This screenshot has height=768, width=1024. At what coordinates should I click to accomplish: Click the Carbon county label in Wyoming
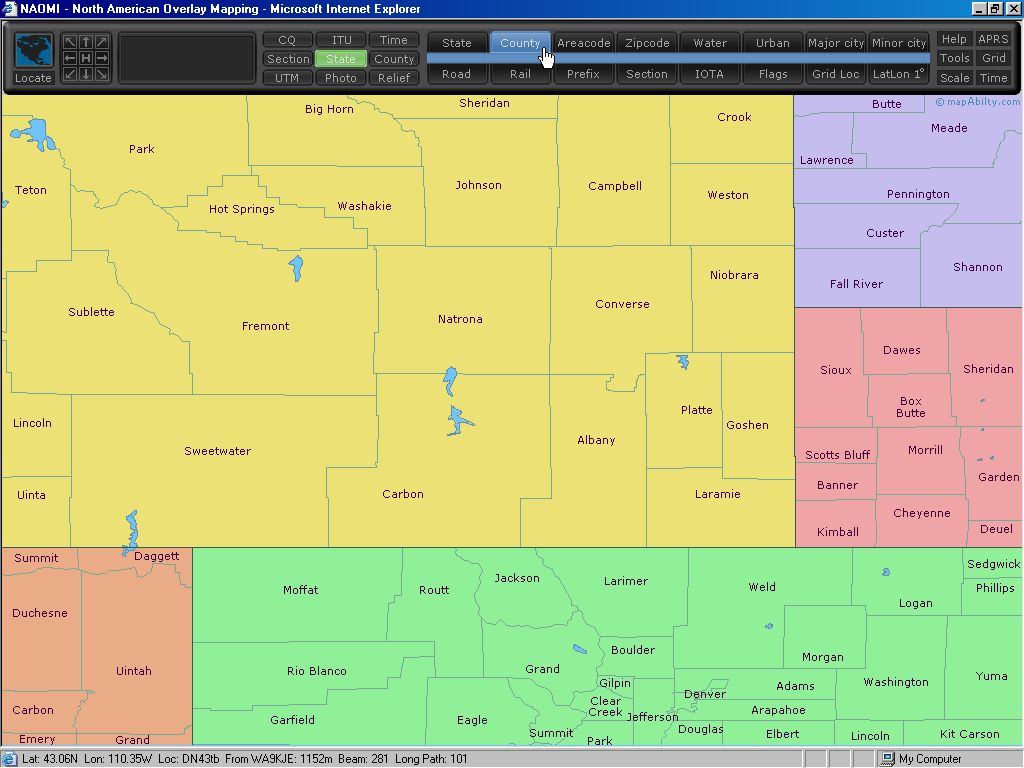click(403, 494)
